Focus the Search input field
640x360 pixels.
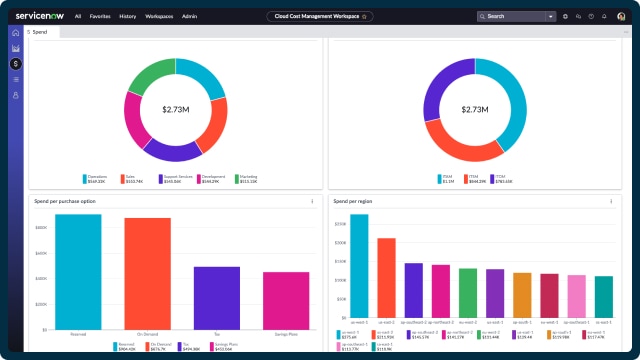[511, 16]
